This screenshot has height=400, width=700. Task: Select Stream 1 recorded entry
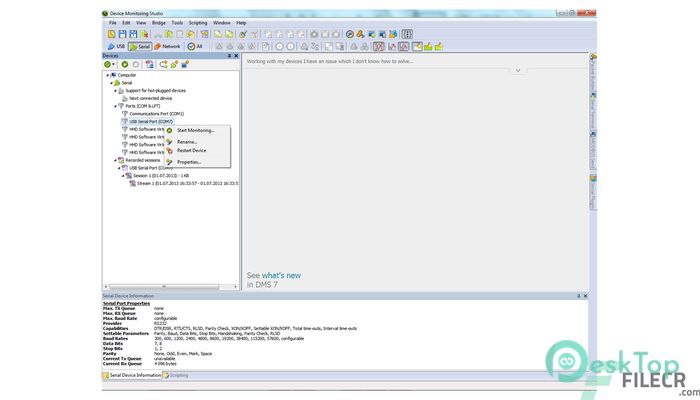click(x=188, y=183)
